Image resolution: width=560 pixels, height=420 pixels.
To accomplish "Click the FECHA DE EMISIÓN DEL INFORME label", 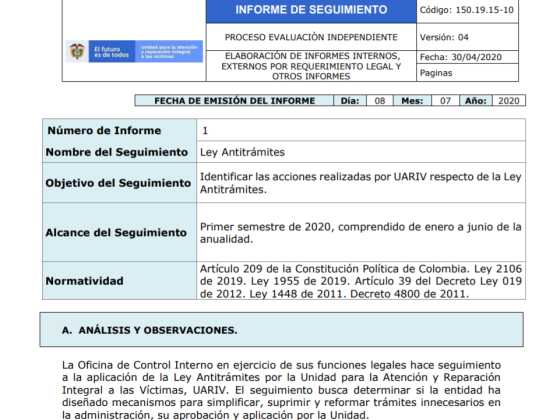I will pos(234,101).
